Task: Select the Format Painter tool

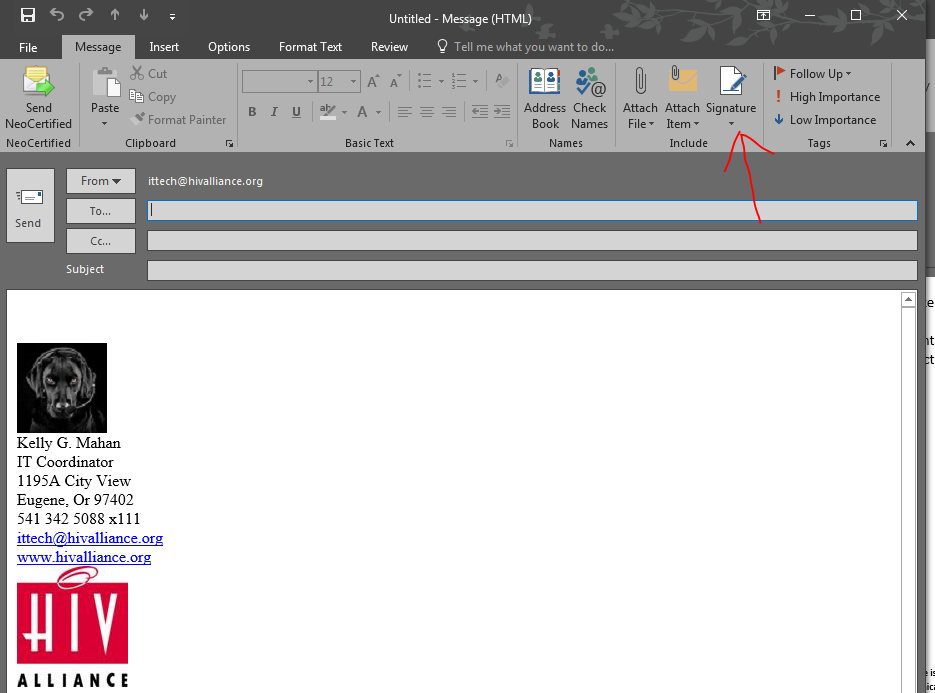Action: (178, 119)
